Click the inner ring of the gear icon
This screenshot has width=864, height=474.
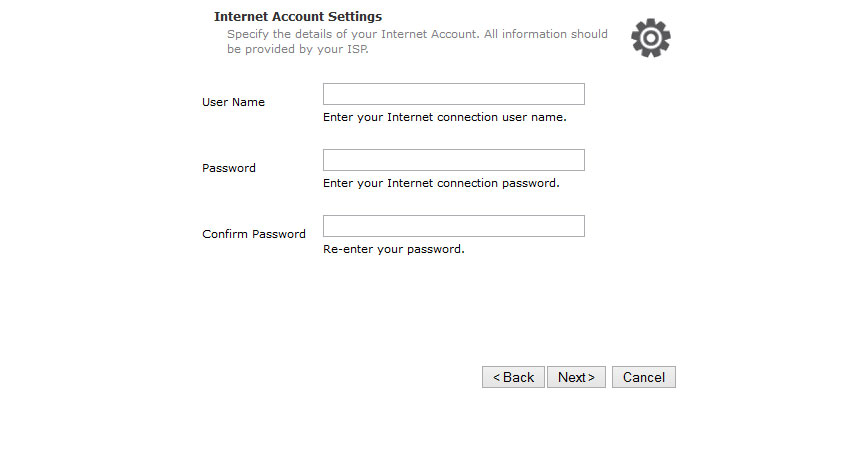click(651, 38)
